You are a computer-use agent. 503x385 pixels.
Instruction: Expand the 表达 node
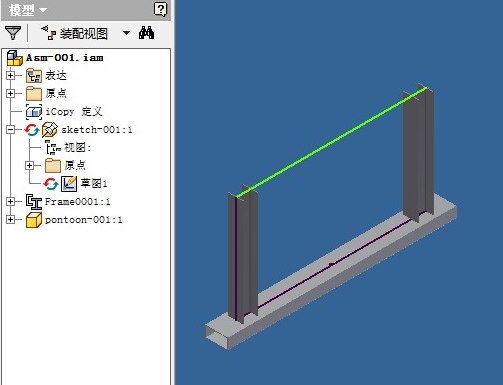(x=10, y=76)
